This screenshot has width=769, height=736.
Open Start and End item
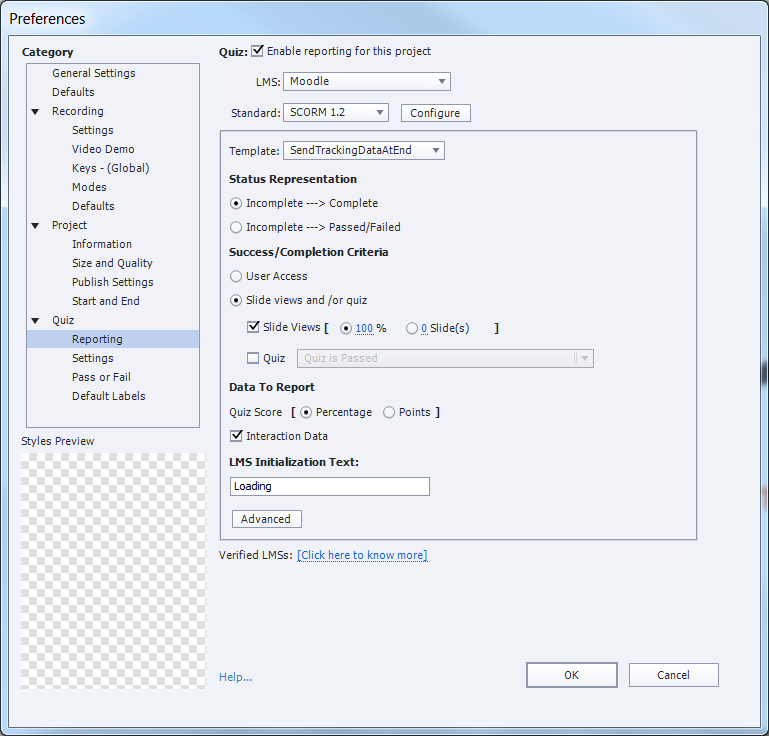tap(105, 301)
